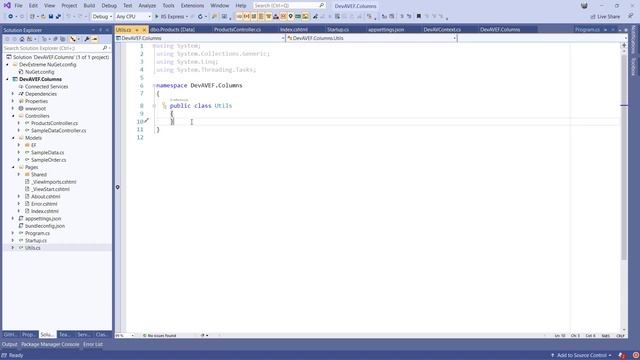Image resolution: width=640 pixels, height=360 pixels.
Task: Switch to Program.cs preview tab
Action: point(587,30)
